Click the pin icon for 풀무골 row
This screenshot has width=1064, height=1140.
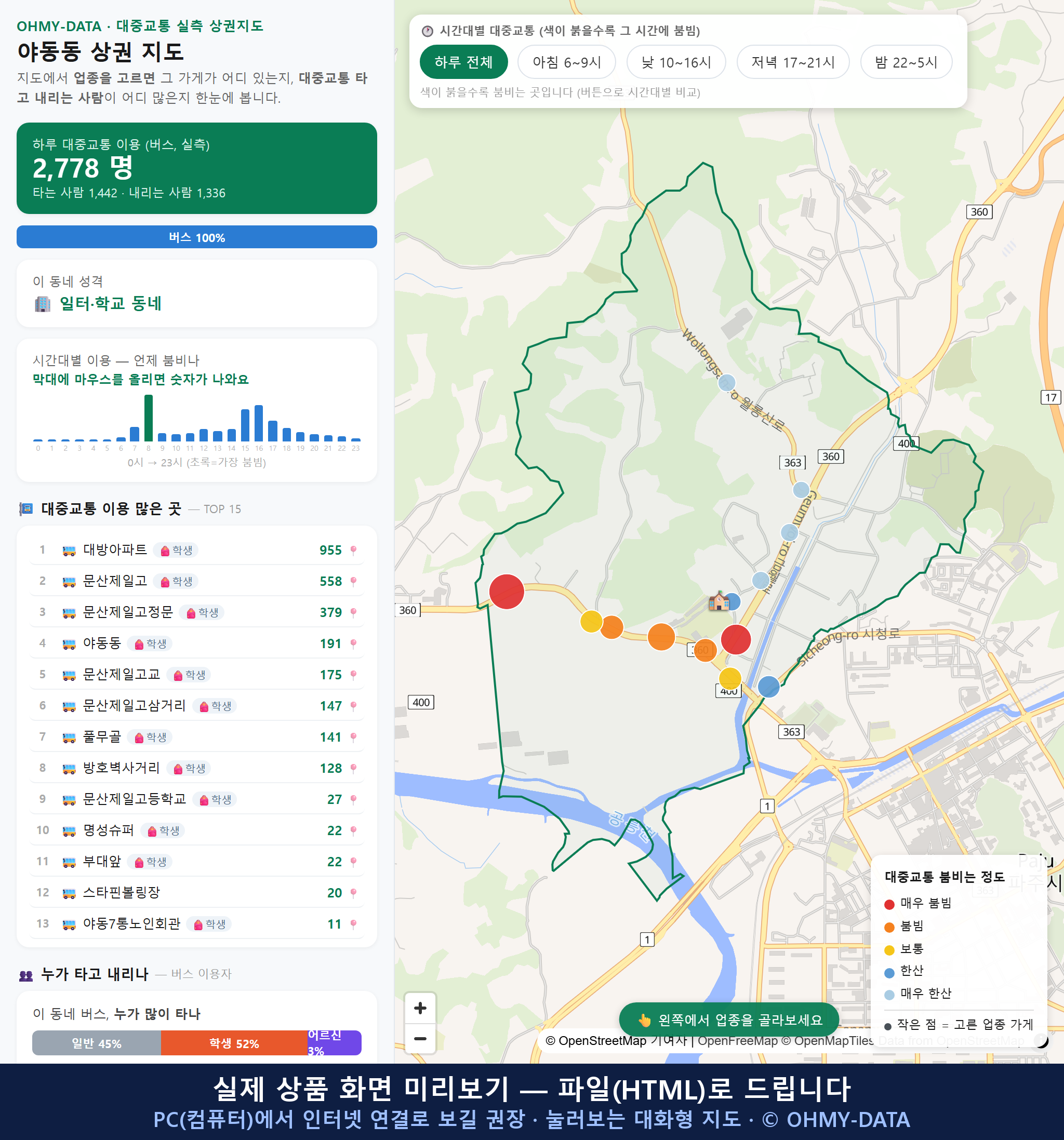353,737
